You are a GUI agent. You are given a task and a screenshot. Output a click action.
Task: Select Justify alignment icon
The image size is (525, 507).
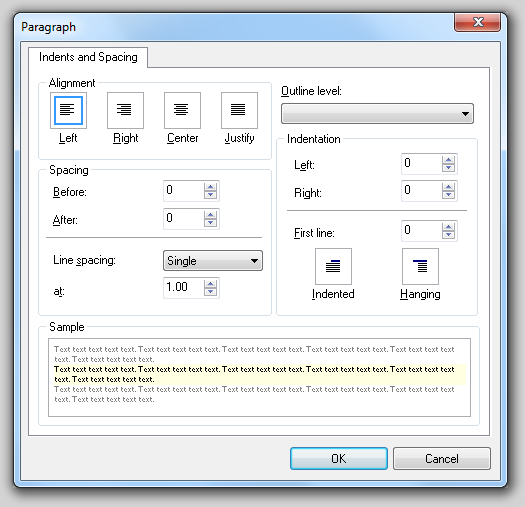pos(239,111)
